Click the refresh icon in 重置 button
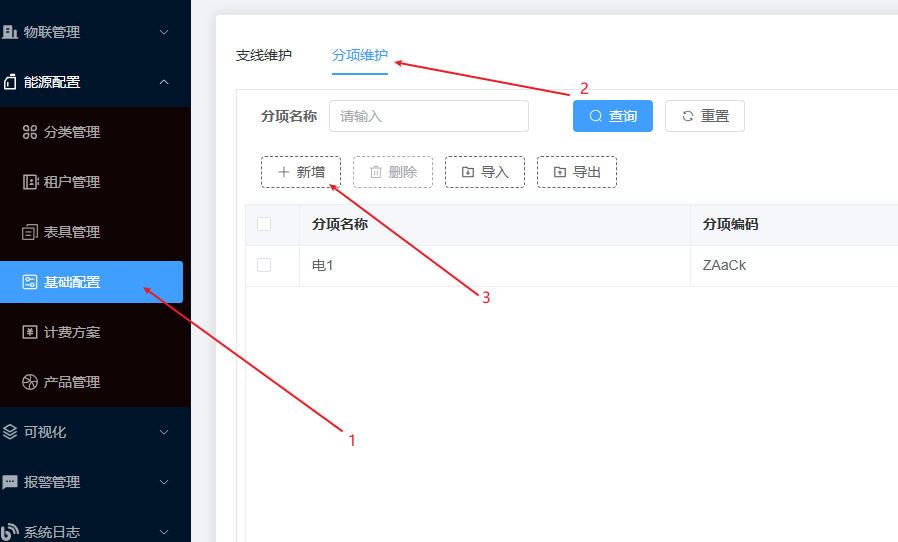Screen dimensions: 898x542 pyautogui.click(x=688, y=116)
